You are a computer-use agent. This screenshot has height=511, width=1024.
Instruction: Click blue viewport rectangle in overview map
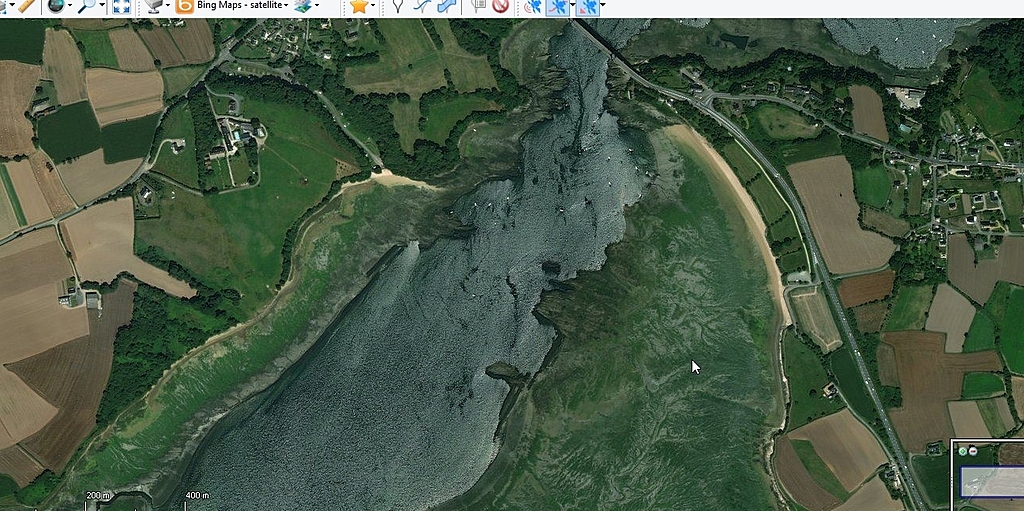[992, 481]
